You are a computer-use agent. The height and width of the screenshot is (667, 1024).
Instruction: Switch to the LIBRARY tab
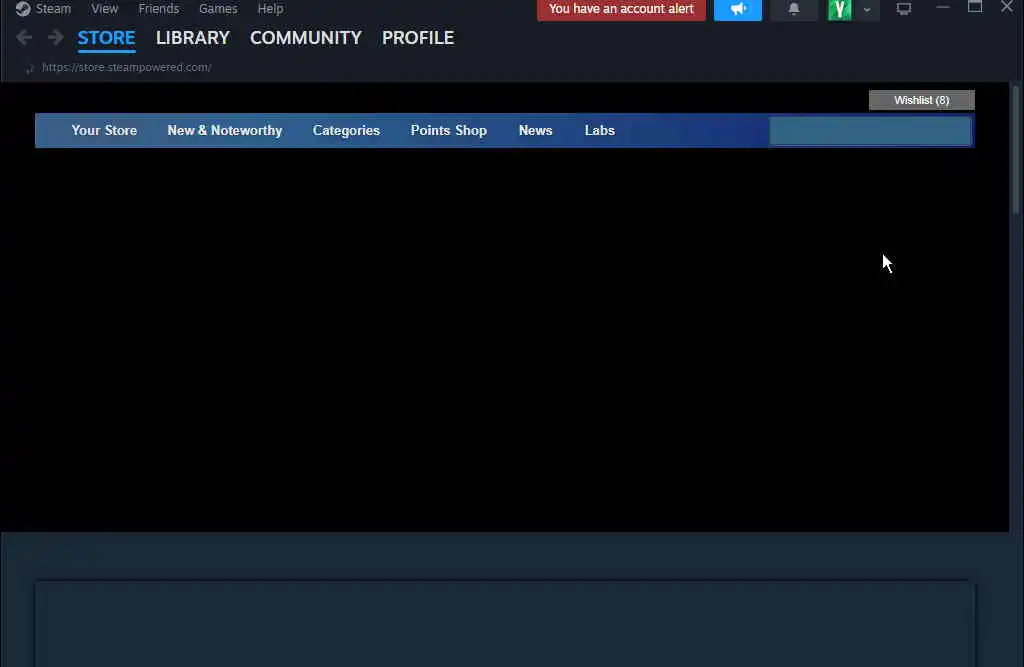[193, 38]
